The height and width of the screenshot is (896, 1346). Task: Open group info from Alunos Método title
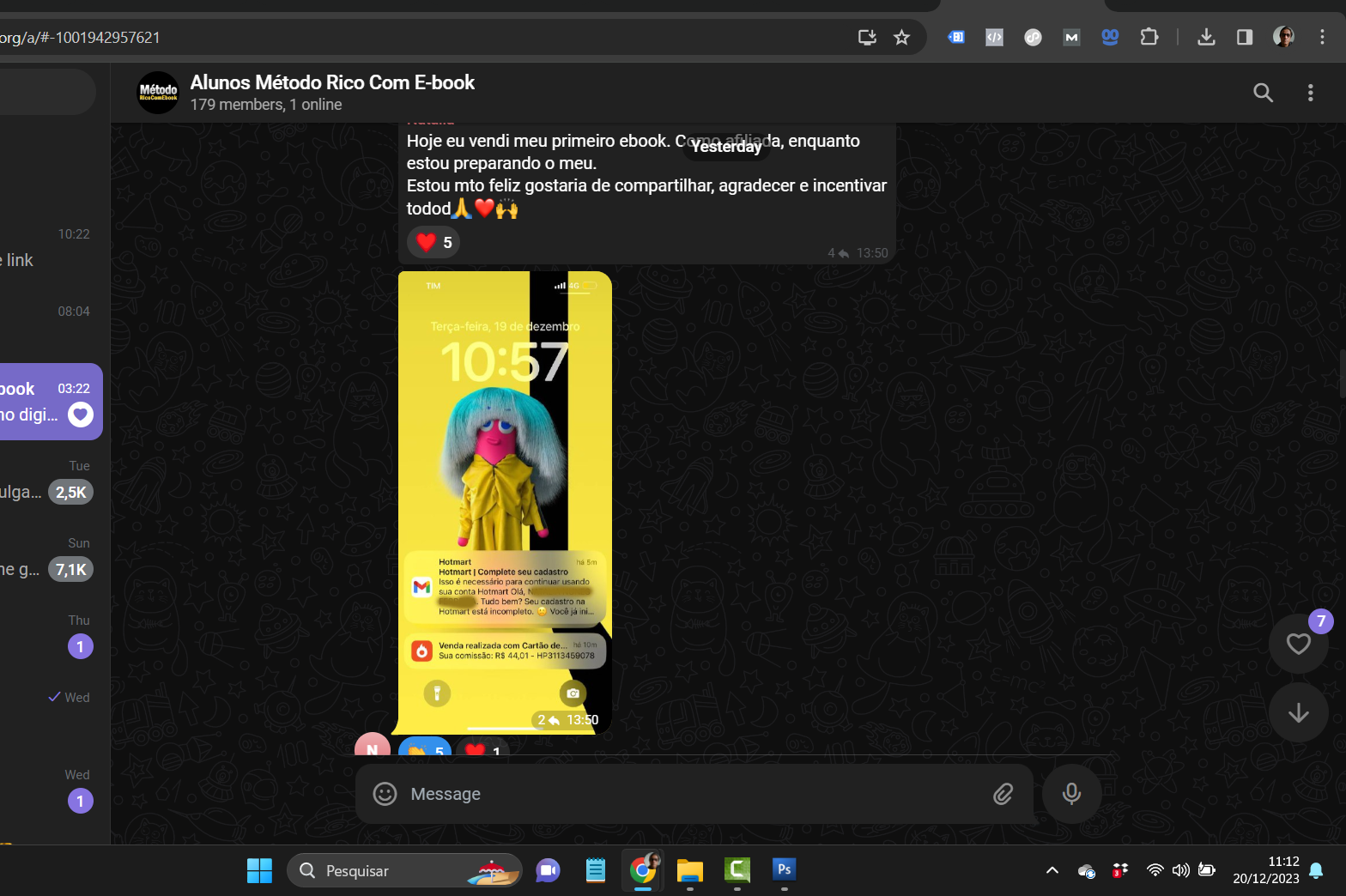tap(332, 83)
